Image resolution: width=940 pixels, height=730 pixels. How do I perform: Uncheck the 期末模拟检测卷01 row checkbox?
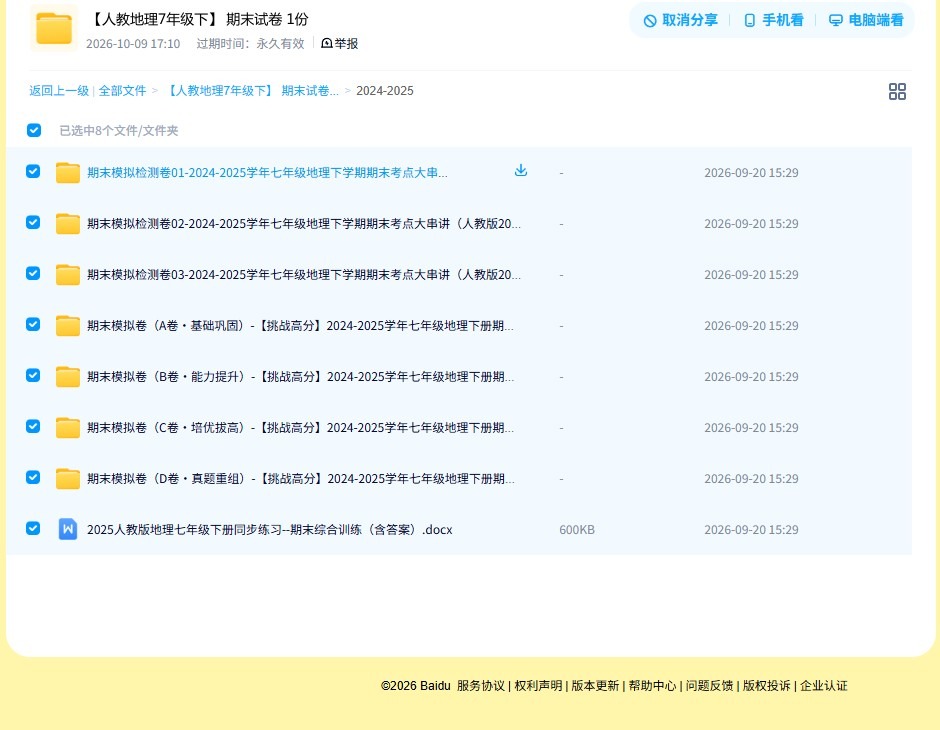click(33, 171)
